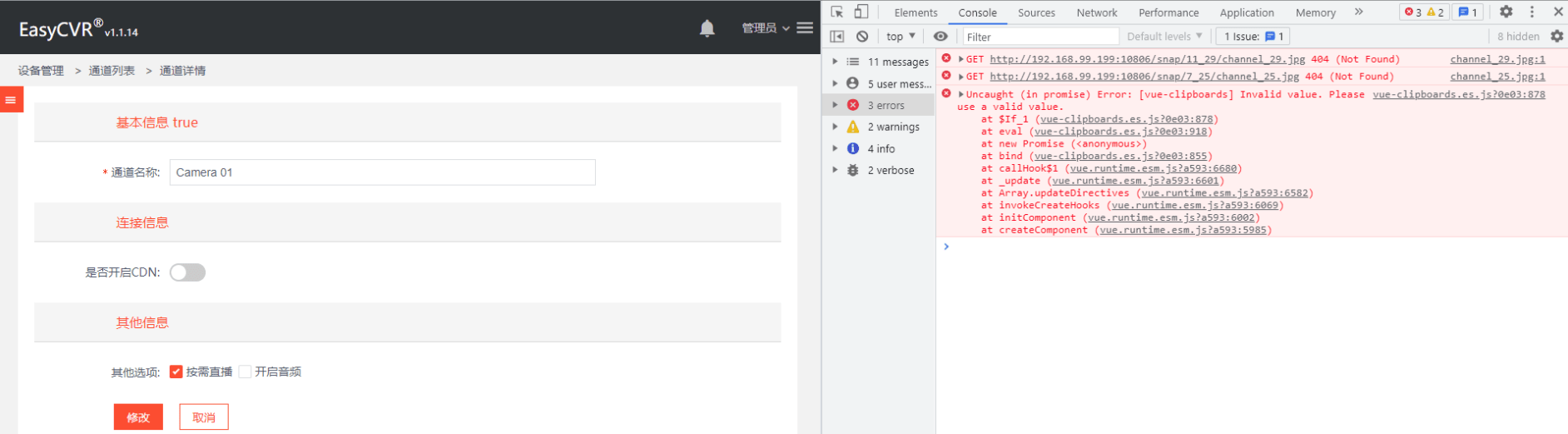Click the live expression eye icon
Screen dimensions: 1568x434
940,37
